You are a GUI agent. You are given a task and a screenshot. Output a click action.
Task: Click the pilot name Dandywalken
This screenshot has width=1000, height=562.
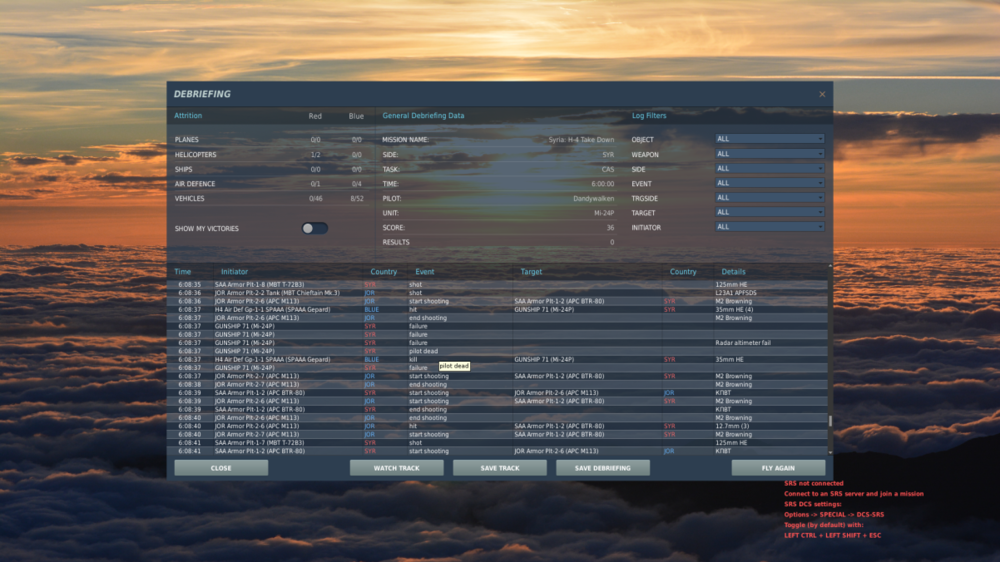tap(593, 198)
